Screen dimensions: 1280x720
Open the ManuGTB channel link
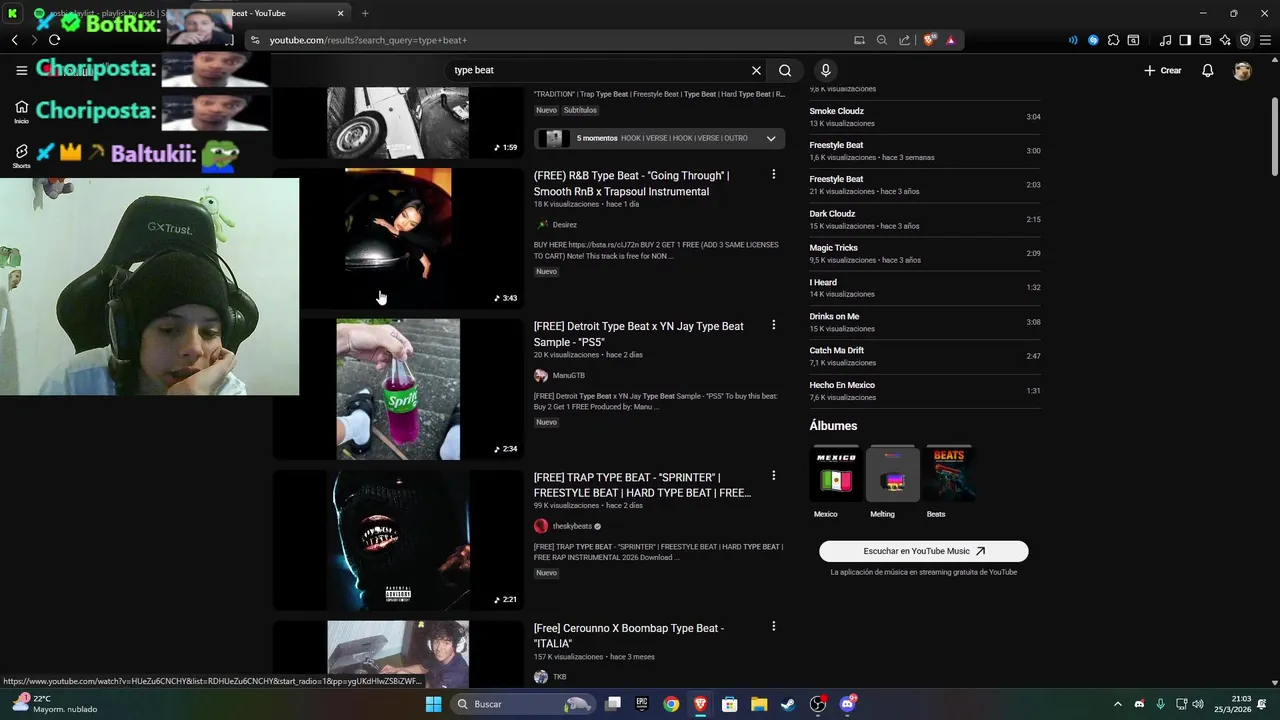(x=569, y=376)
